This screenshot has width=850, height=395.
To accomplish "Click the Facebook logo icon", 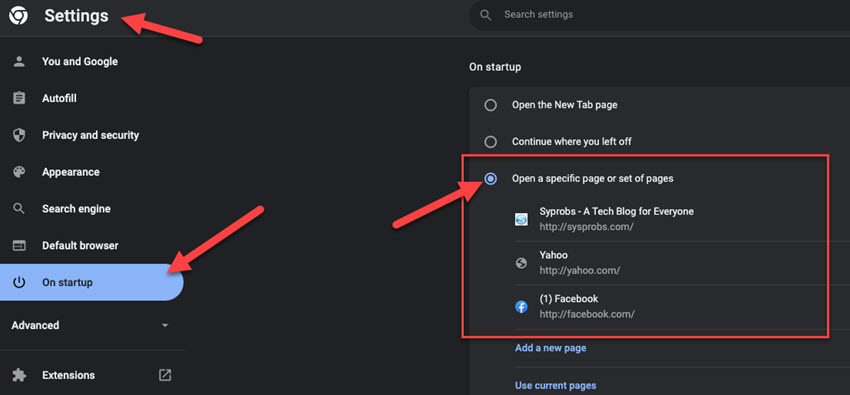I will [x=521, y=307].
